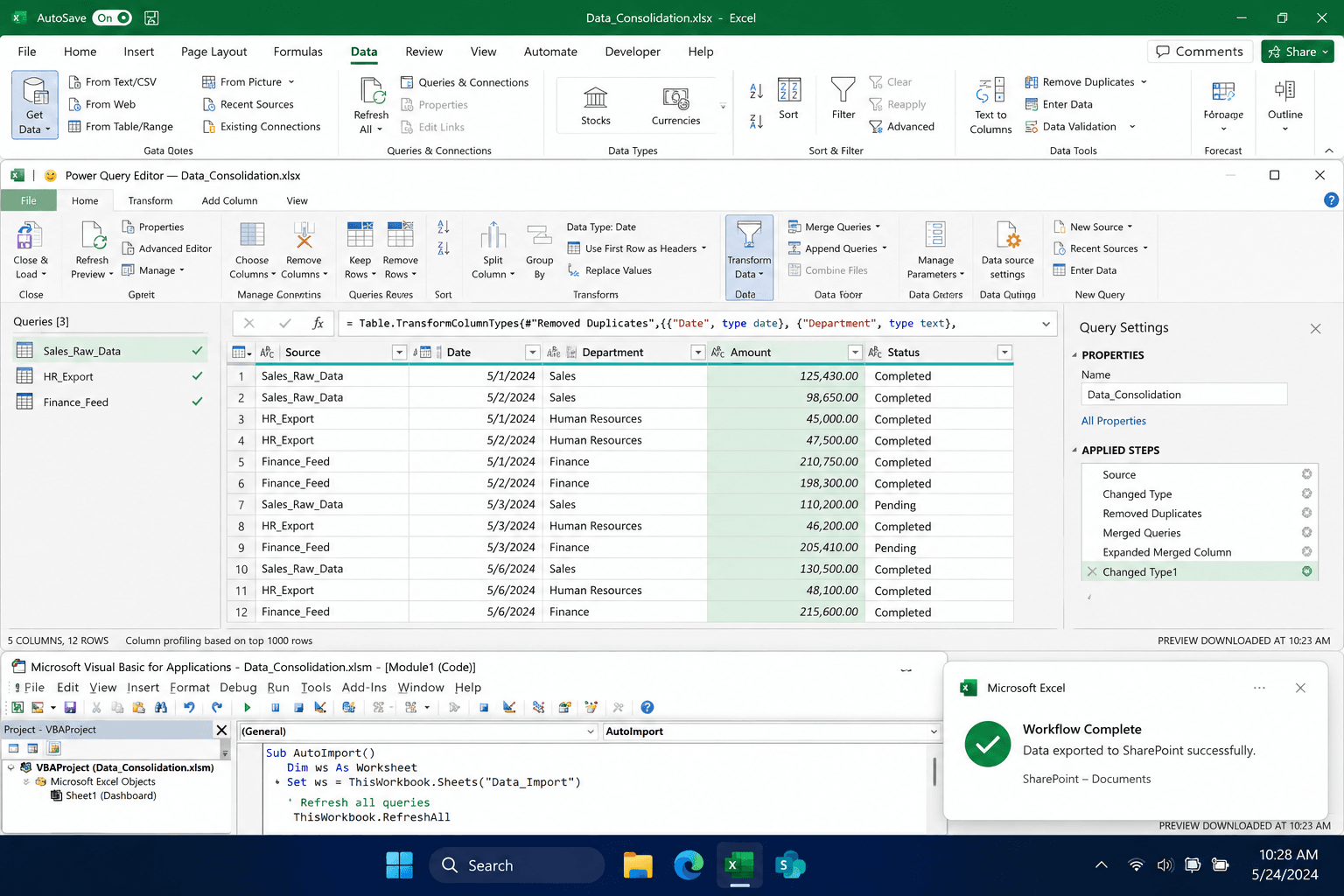Click the Windows Start button
The image size is (1344, 896).
pyautogui.click(x=399, y=865)
